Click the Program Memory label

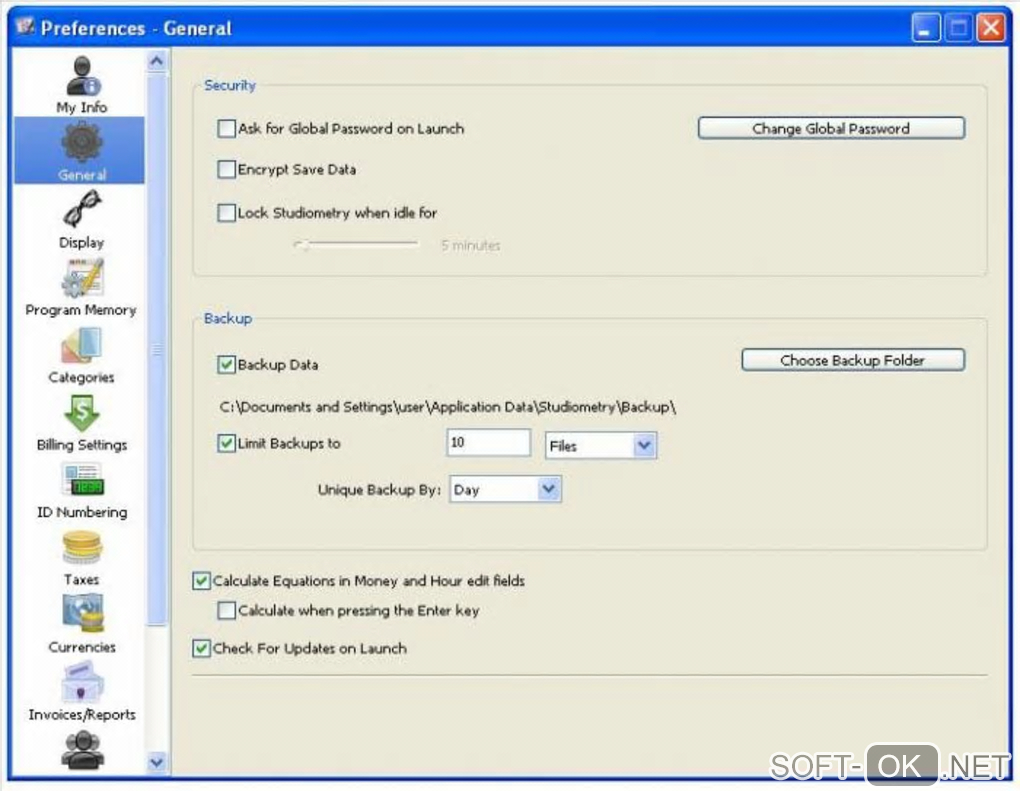tap(81, 310)
